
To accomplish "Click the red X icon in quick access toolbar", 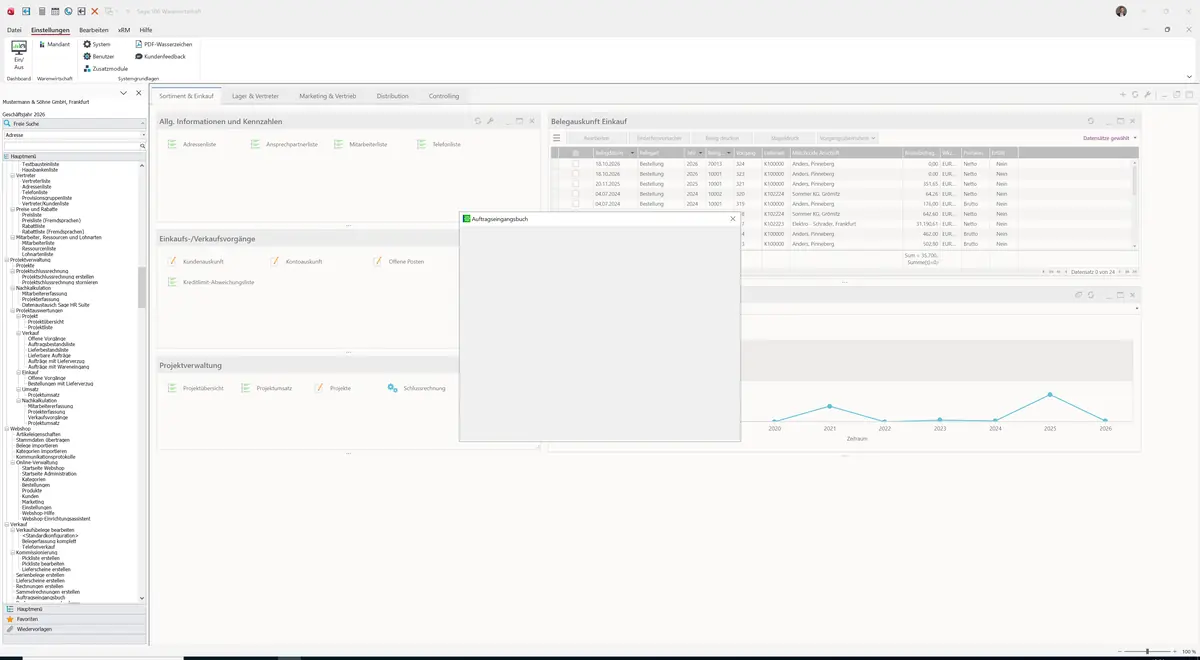I will [x=95, y=11].
